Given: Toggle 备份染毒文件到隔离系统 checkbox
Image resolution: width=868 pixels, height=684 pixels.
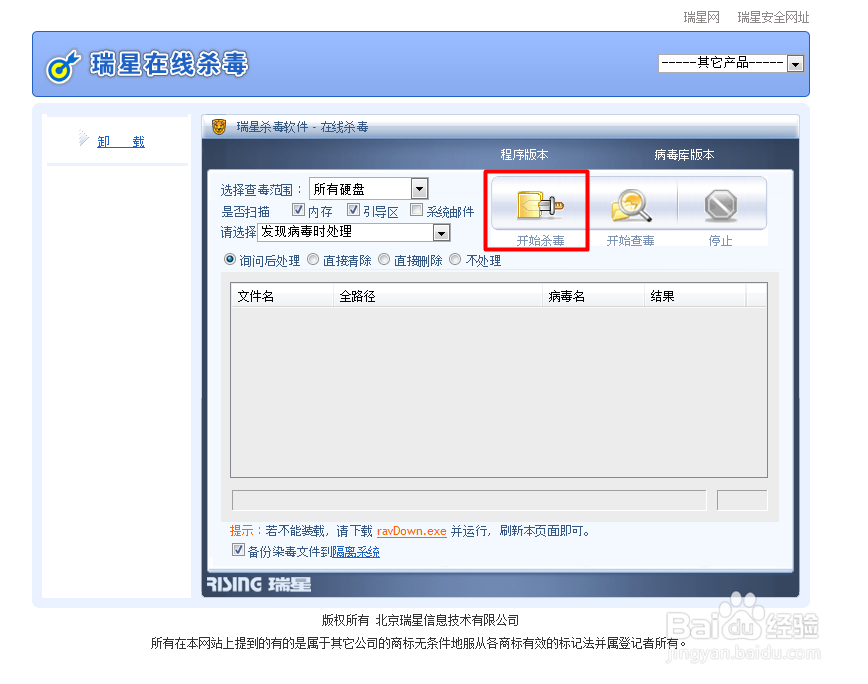Looking at the screenshot, I should (x=238, y=550).
